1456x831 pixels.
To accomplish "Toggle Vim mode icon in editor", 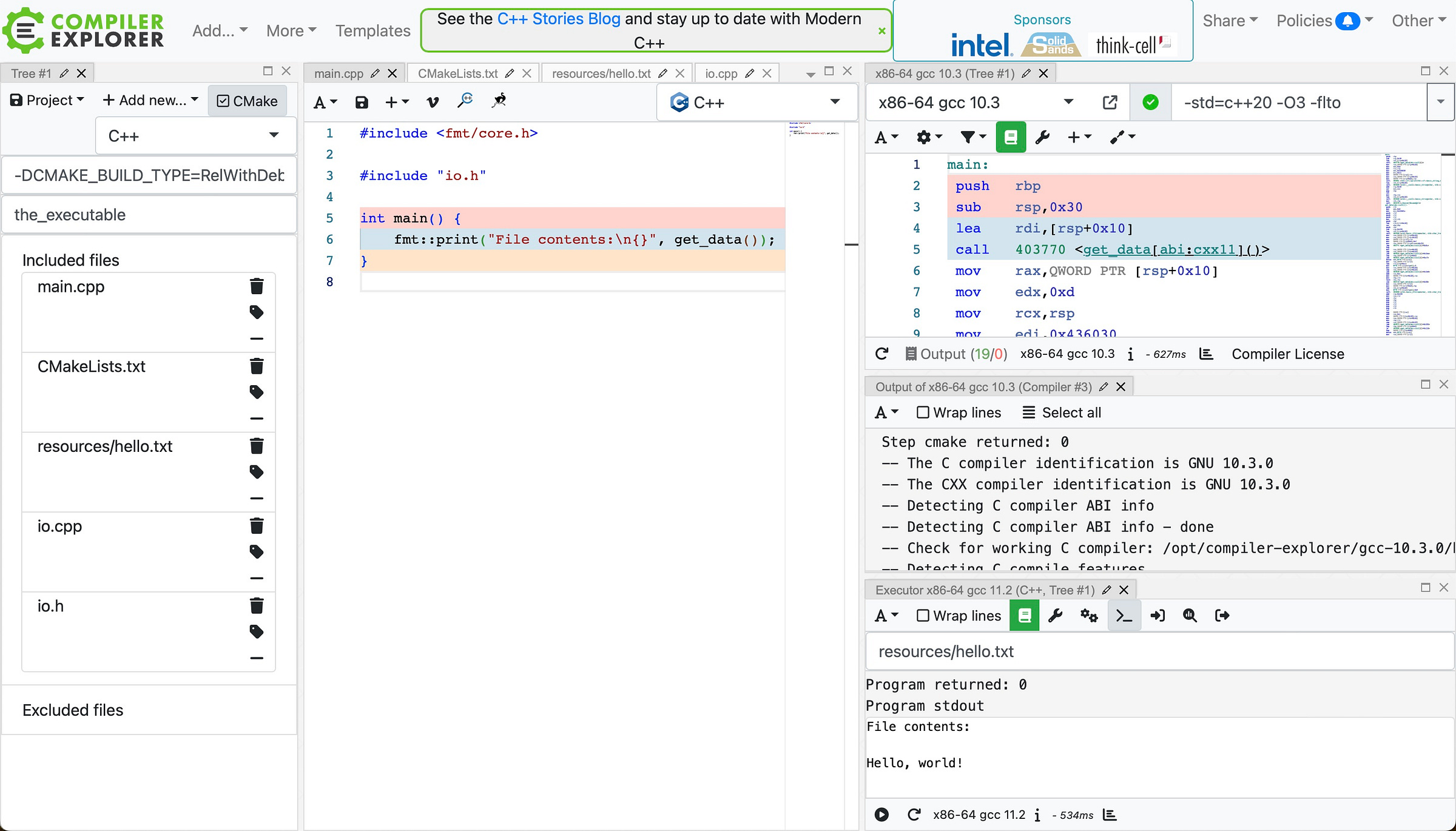I will click(x=433, y=103).
